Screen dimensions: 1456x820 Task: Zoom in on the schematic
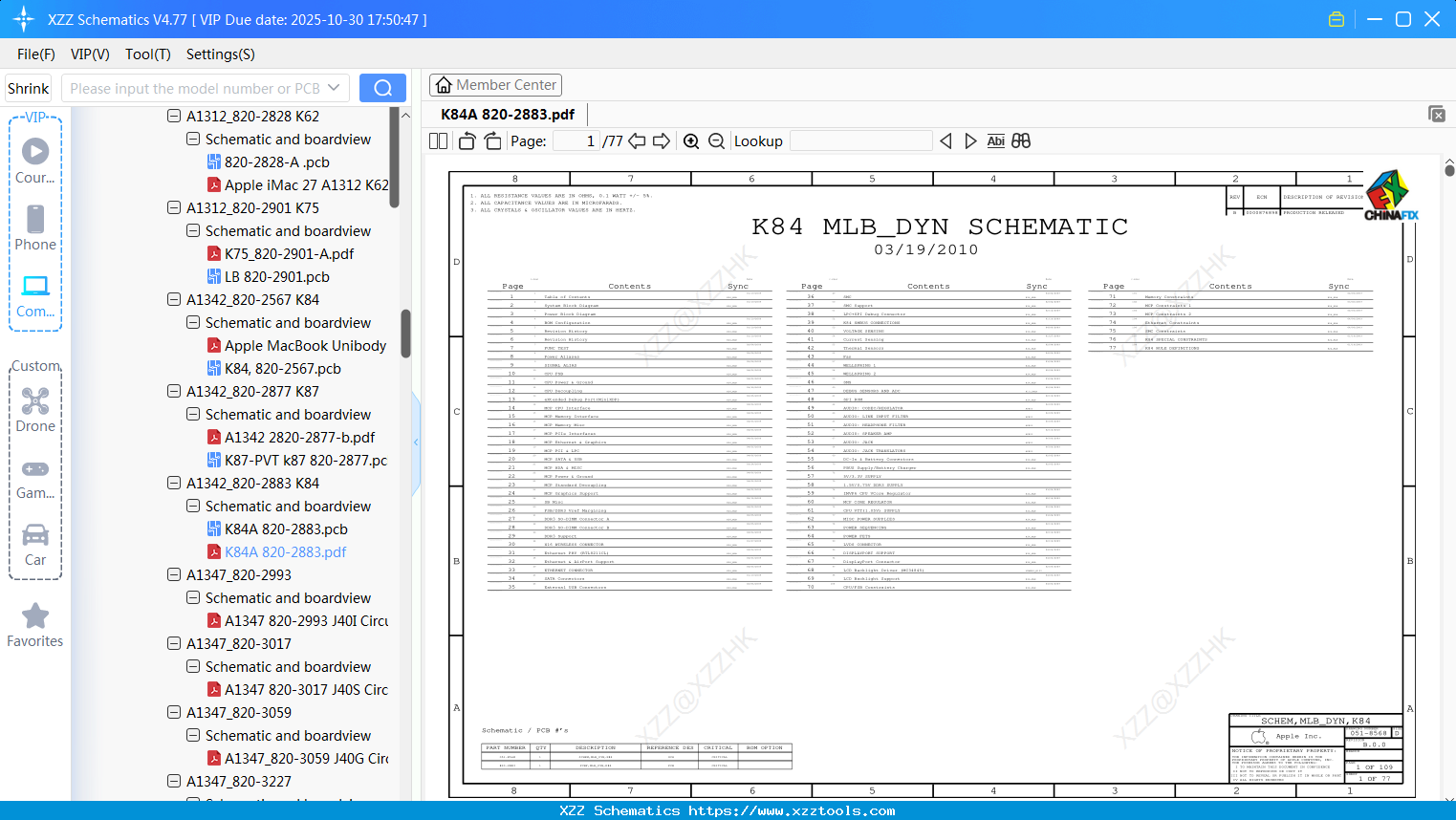click(x=691, y=141)
